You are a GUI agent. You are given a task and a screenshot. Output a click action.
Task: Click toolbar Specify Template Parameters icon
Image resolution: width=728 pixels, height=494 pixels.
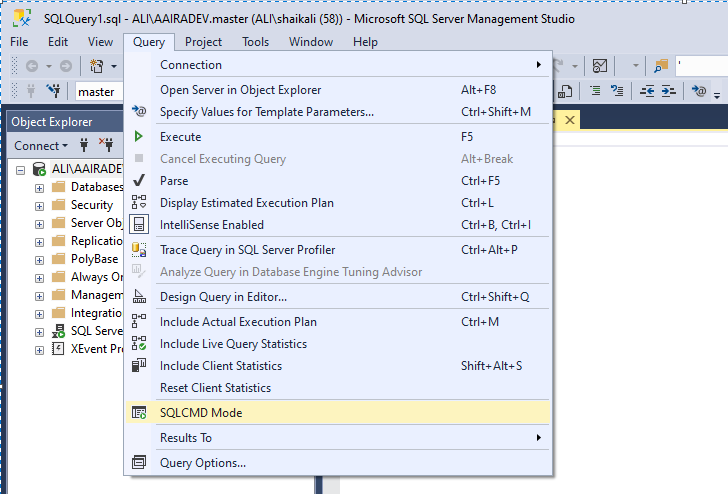click(x=699, y=91)
